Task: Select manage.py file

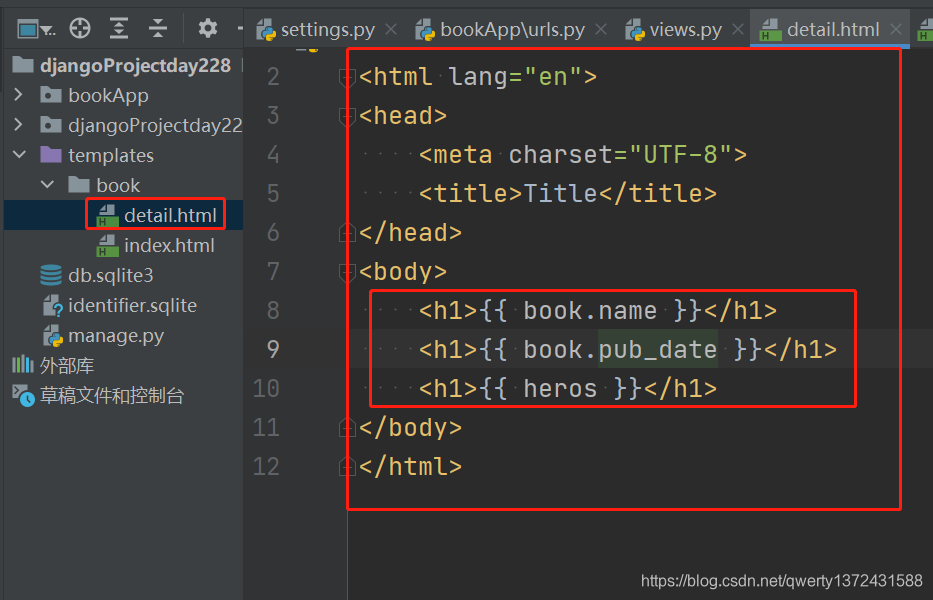Action: (103, 336)
